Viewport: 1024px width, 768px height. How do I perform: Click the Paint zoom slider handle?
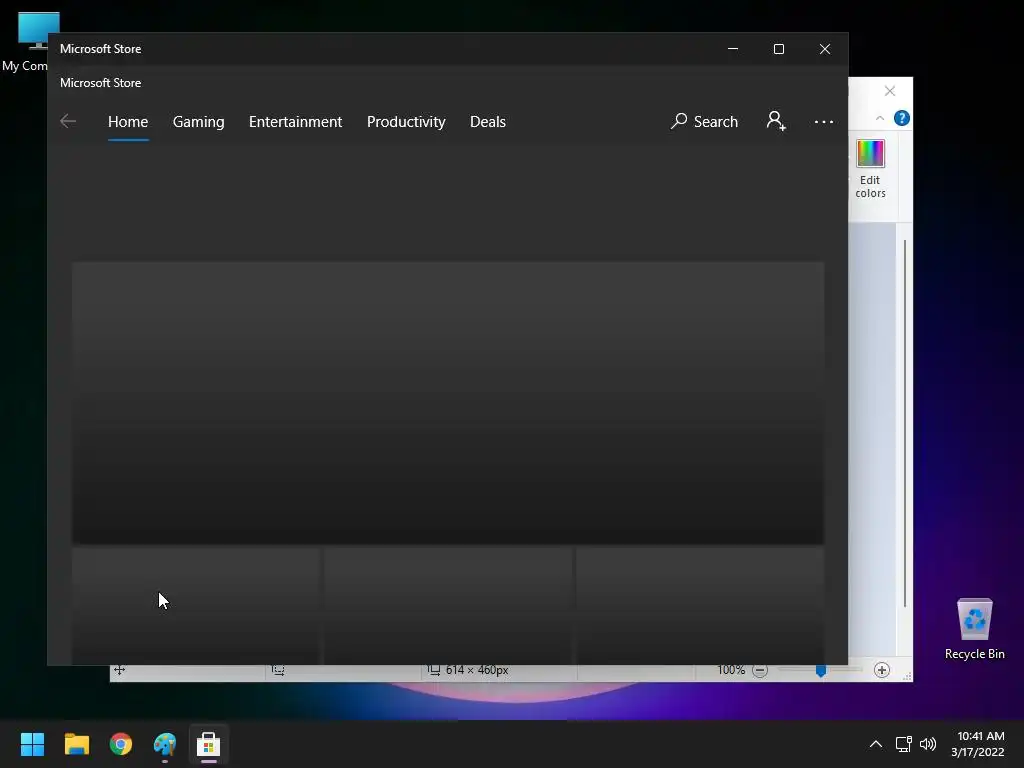(x=821, y=670)
